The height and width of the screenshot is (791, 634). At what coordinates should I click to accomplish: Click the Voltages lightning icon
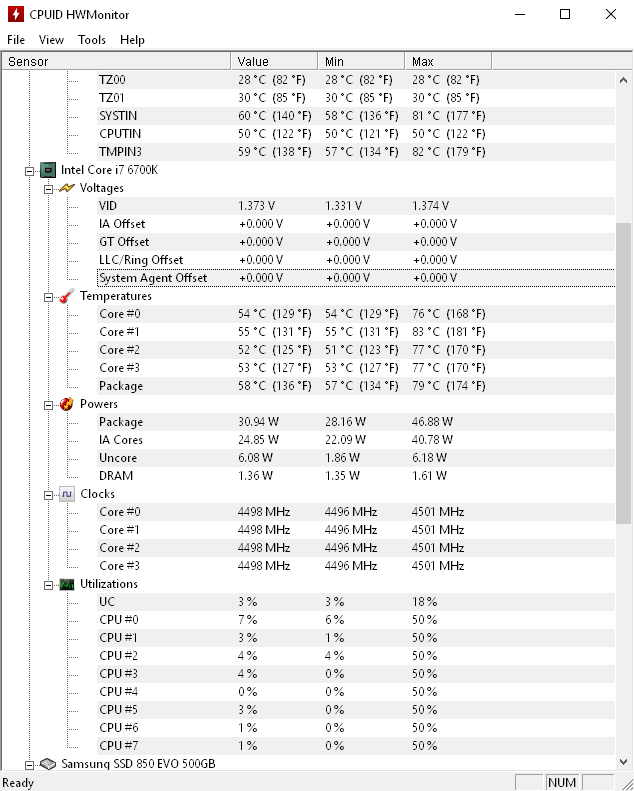(x=67, y=188)
